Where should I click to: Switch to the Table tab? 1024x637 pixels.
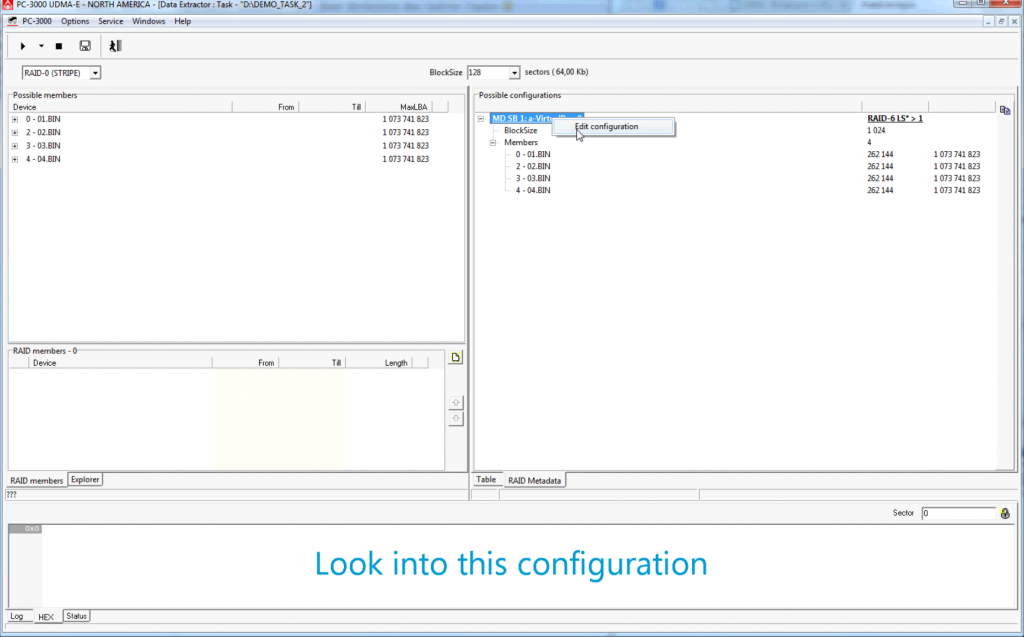coord(486,480)
